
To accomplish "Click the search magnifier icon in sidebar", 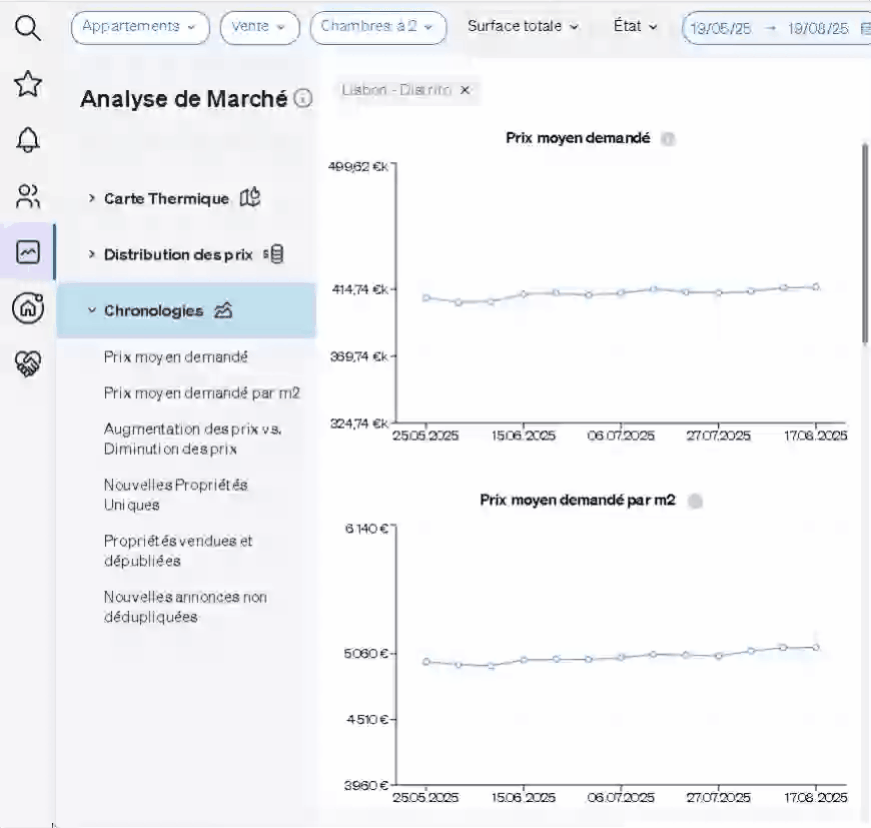I will click(x=28, y=29).
